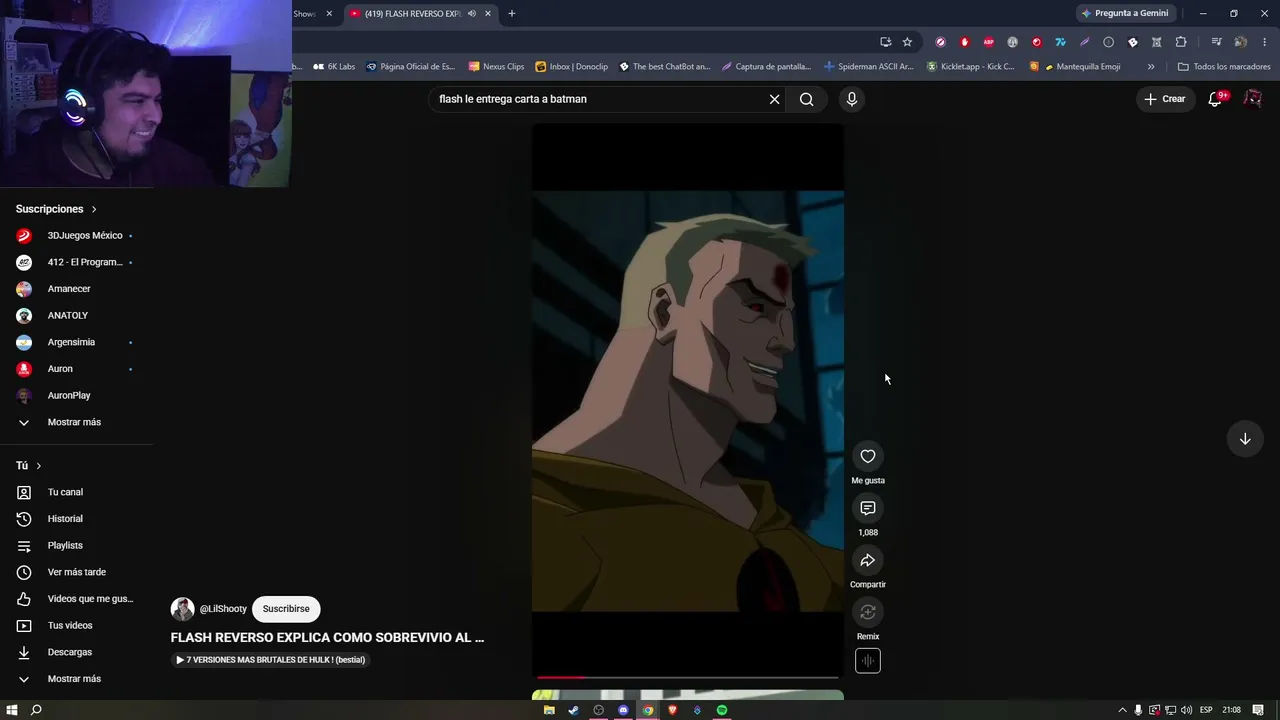The width and height of the screenshot is (1280, 720).
Task: Open the Short's audio track icon
Action: (x=868, y=661)
